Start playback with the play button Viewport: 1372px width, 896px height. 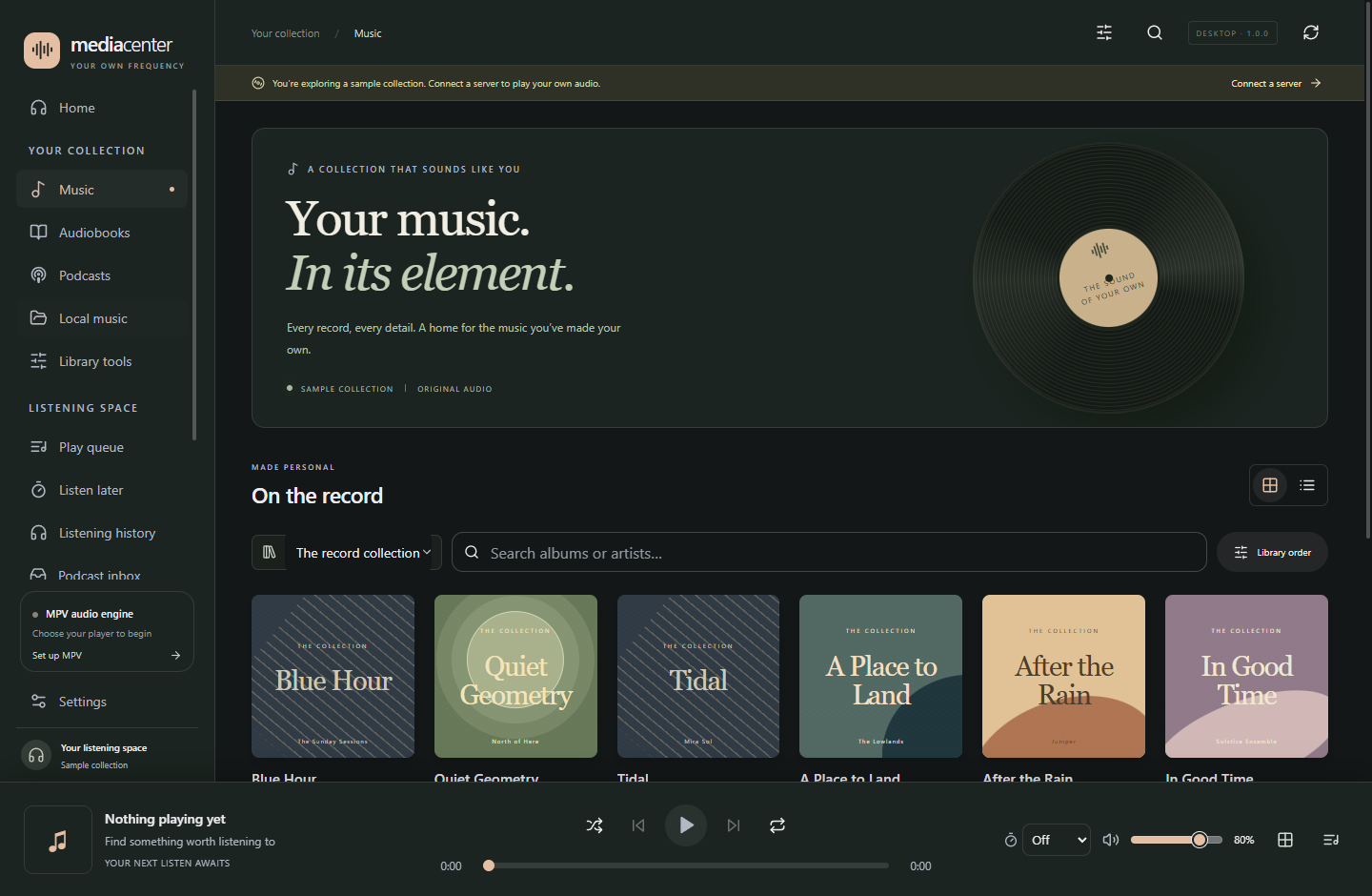click(x=686, y=825)
